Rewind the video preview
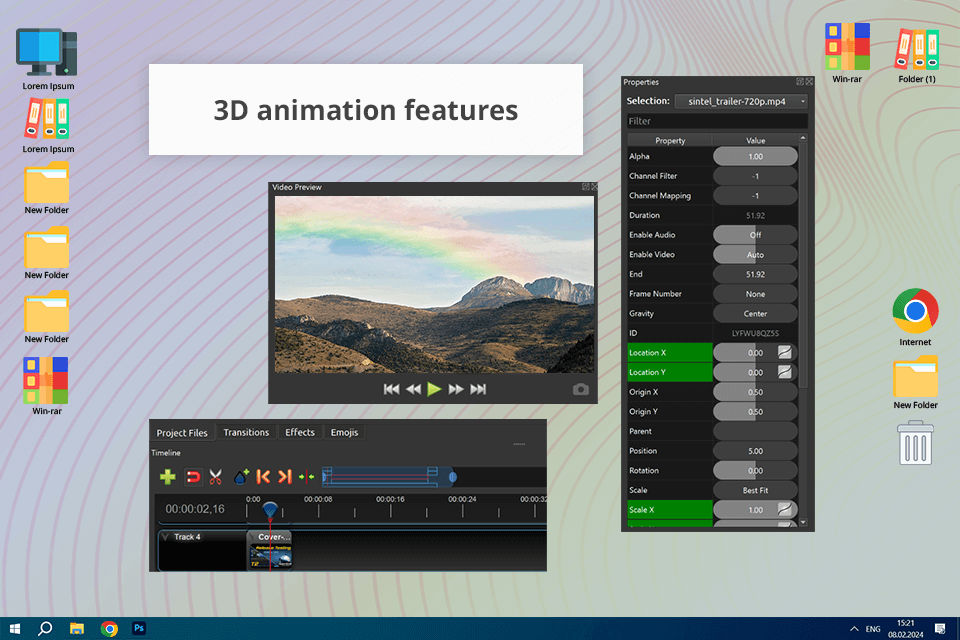The width and height of the screenshot is (960, 640). coord(413,389)
